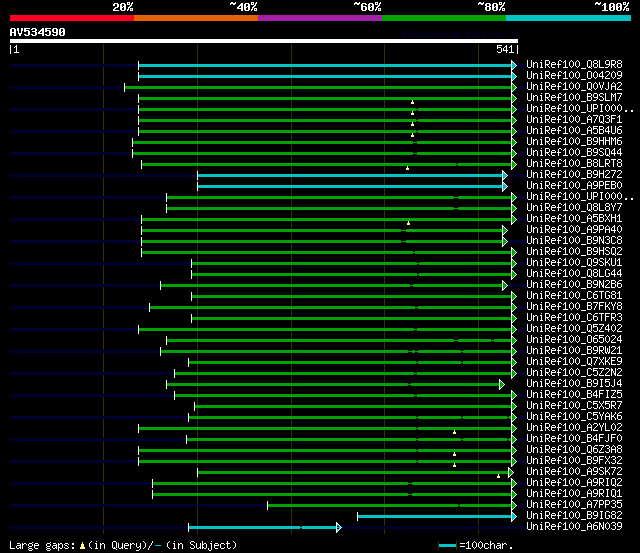Viewport: 640px width, 553px height.
Task: Click the arrowhead ending the UniRef100_A6N039 alignment
Action: point(339,528)
